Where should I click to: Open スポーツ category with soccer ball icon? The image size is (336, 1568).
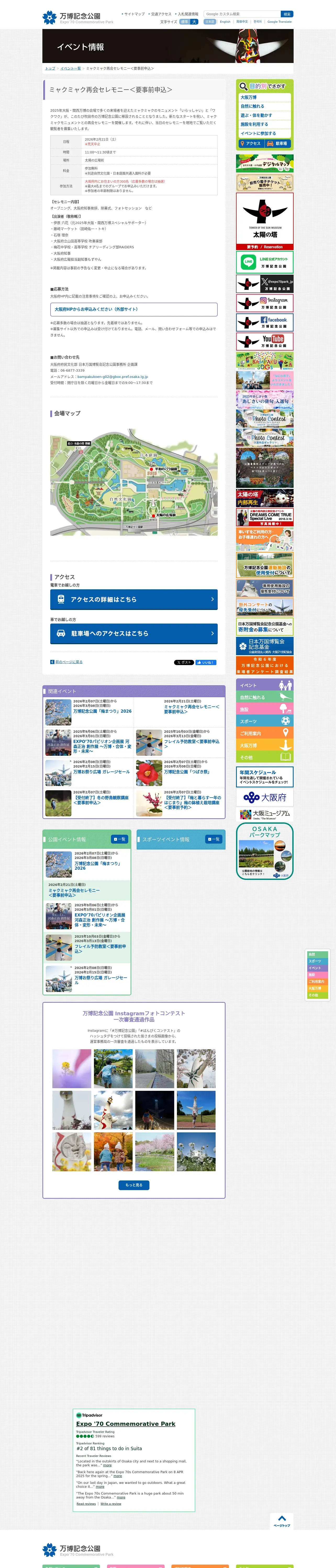point(265,721)
